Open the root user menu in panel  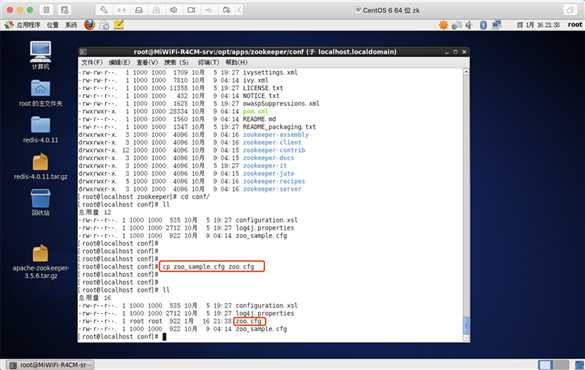(x=575, y=25)
